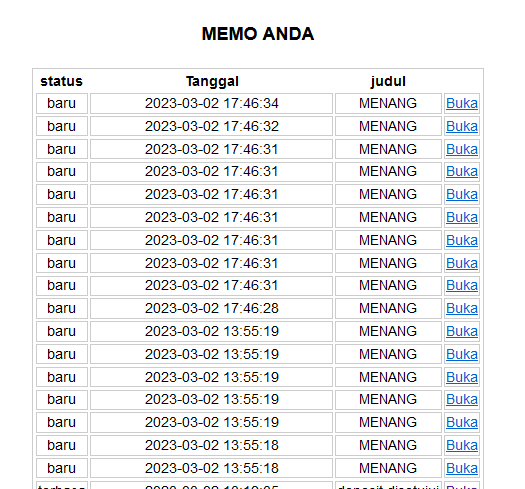Click the MENANG title in the 17:46:32 row

(388, 127)
